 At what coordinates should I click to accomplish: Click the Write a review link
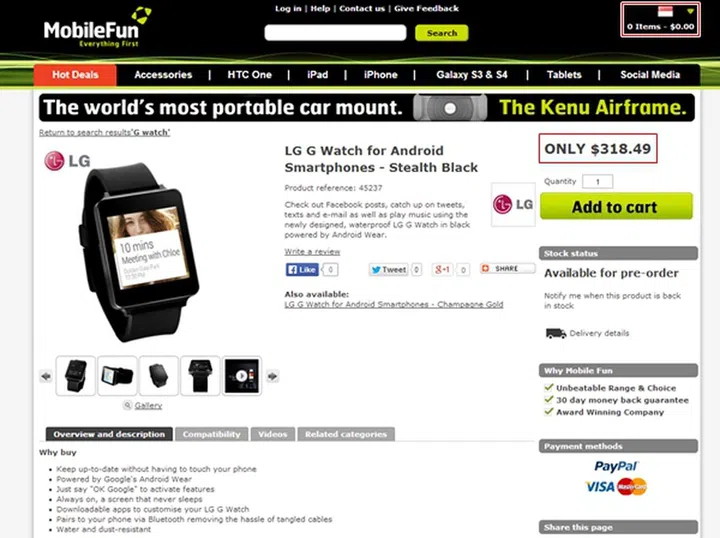tap(312, 252)
